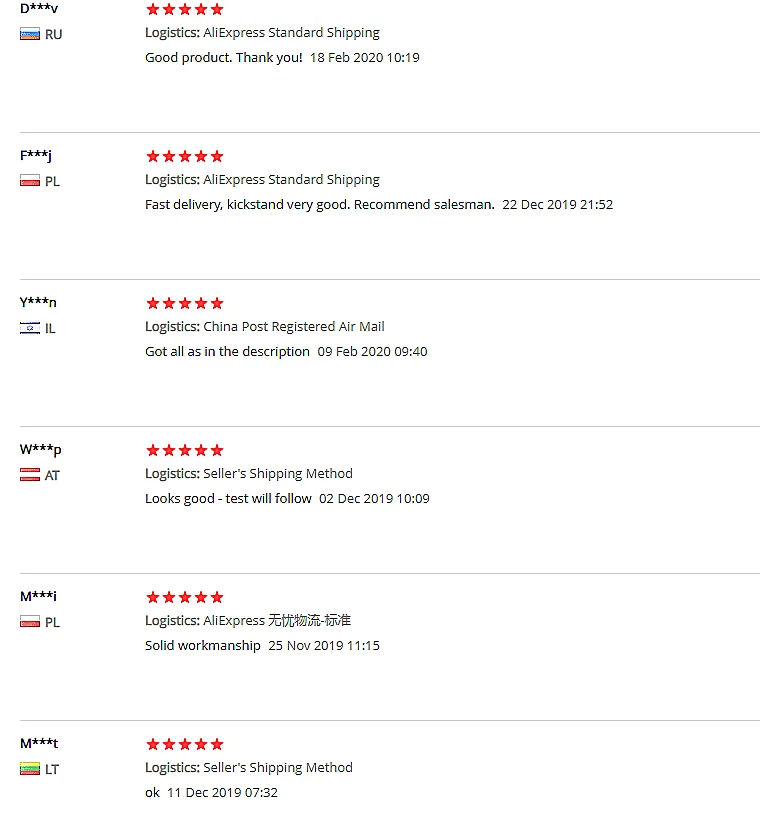
Task: Click the five-star rating of D***v's review
Action: pos(185,10)
